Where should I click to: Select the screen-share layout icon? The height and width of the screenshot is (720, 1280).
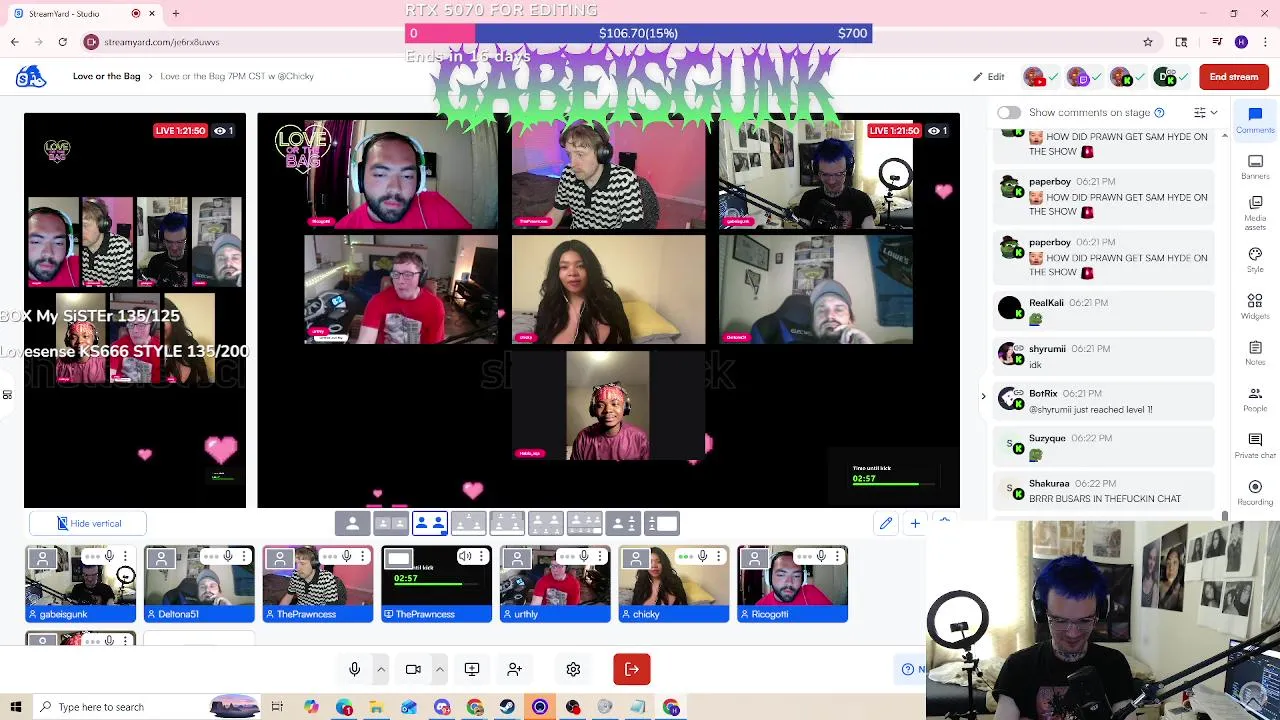(x=663, y=523)
